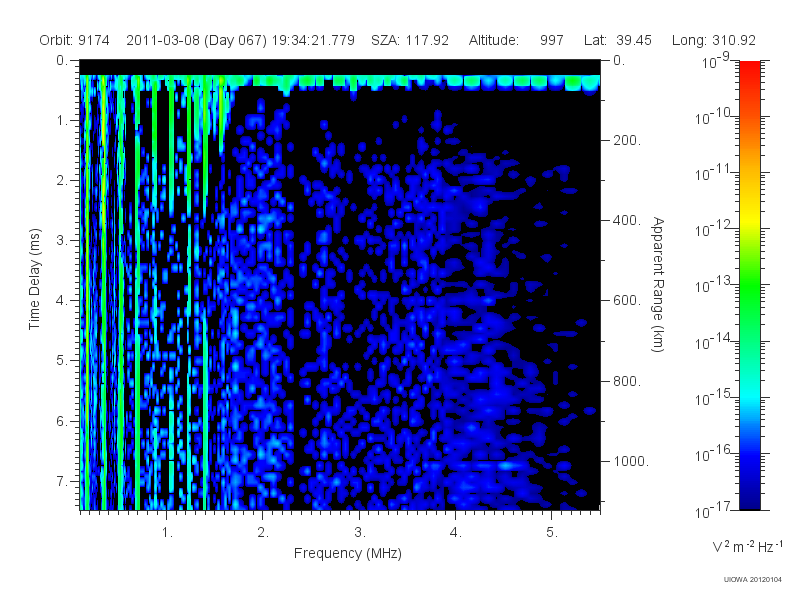Click the altitude value '997'

552,40
